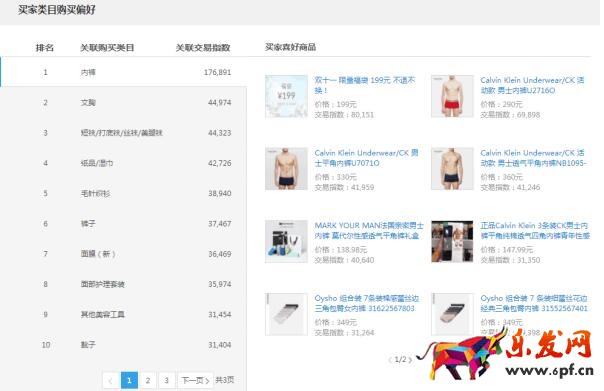Open first Oysho panties product thumbnail
This screenshot has height=391, width=604.
[x=286, y=314]
